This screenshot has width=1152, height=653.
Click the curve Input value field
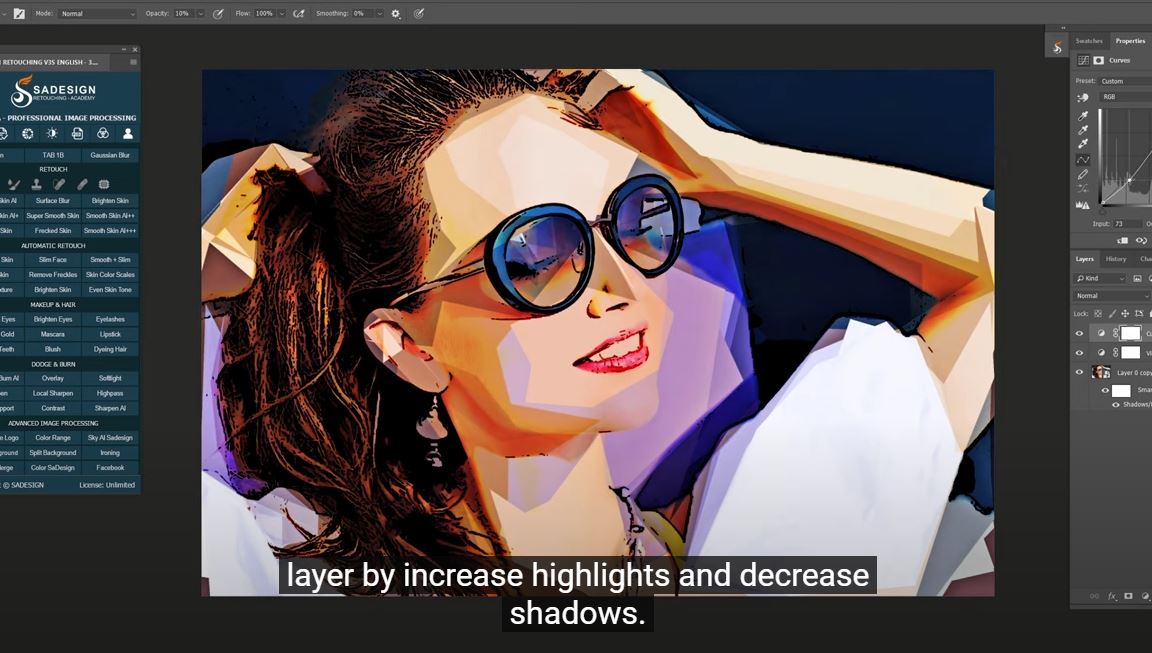(1126, 224)
